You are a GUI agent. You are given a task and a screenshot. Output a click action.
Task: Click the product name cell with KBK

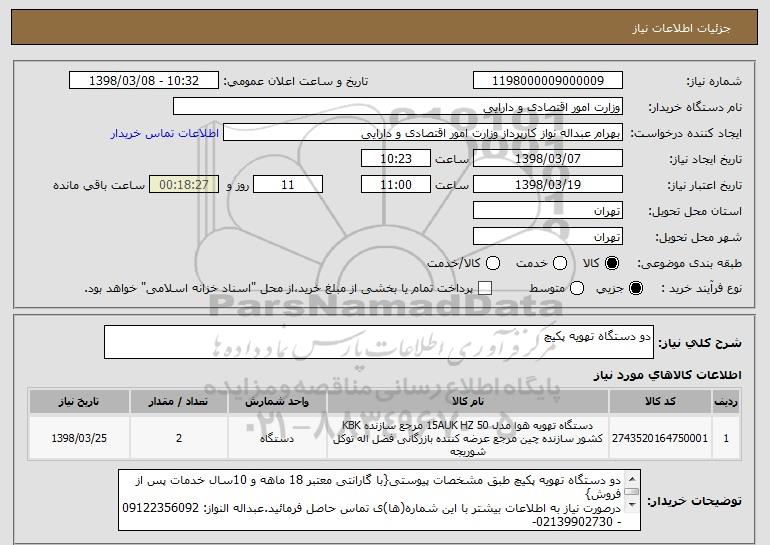[468, 438]
